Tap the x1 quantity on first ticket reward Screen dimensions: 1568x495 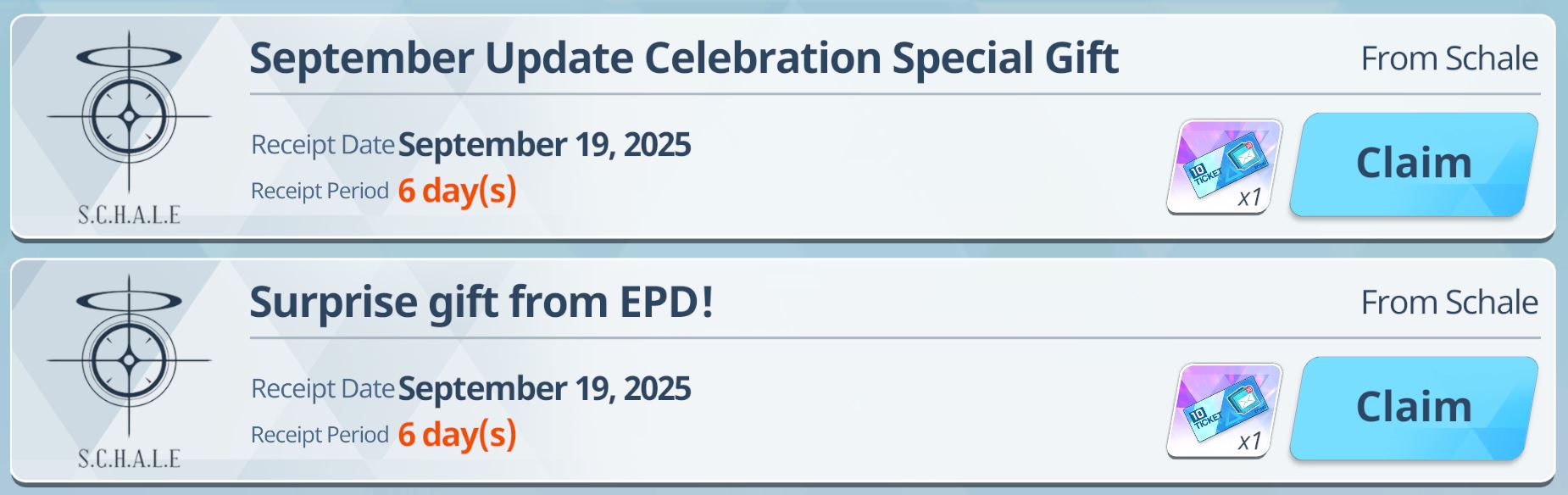pos(1250,197)
